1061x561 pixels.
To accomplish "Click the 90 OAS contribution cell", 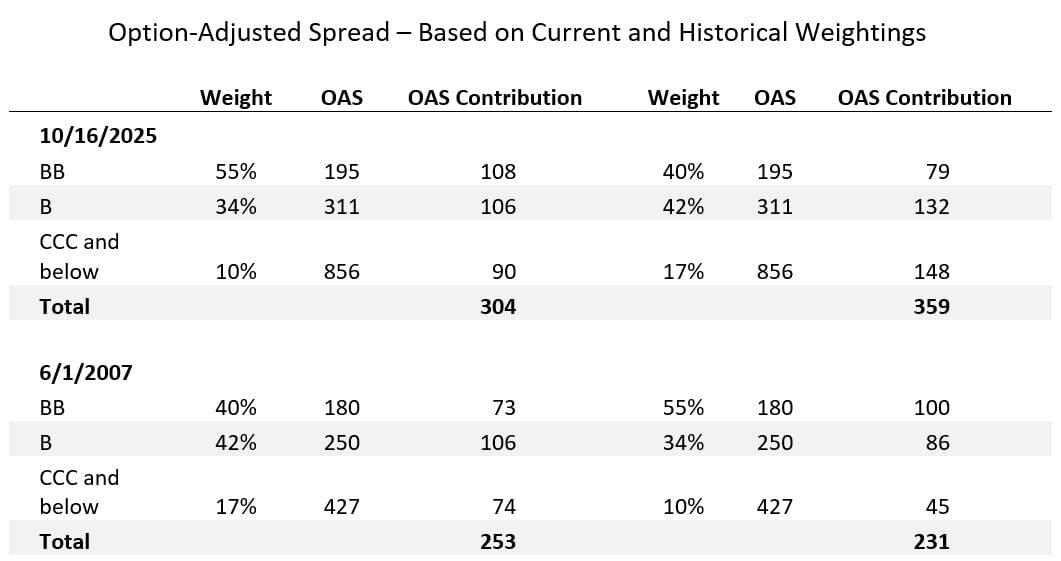I will click(503, 271).
